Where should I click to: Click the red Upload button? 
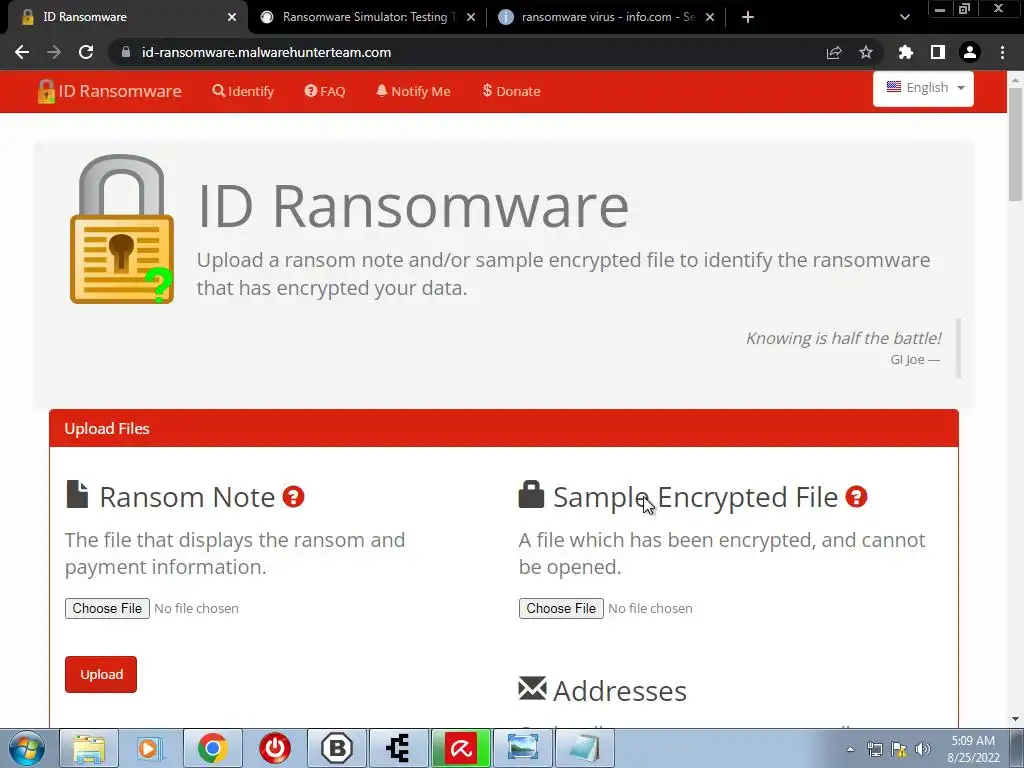coord(101,675)
